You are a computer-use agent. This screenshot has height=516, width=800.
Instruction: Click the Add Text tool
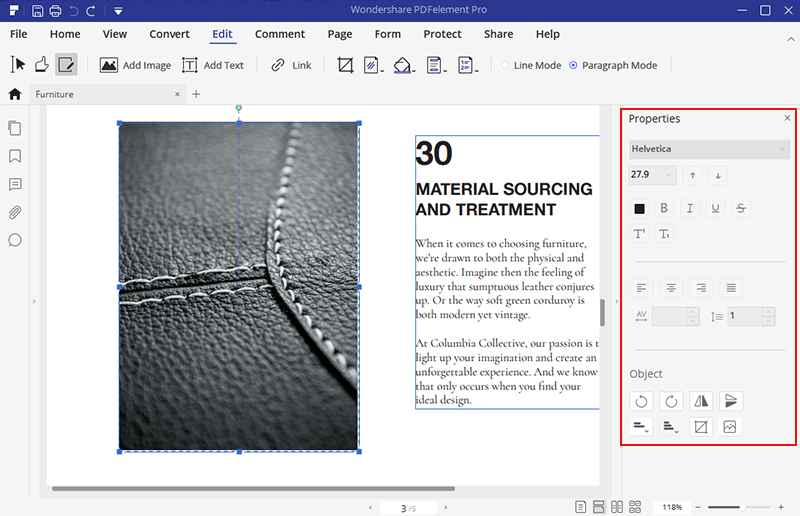213,65
